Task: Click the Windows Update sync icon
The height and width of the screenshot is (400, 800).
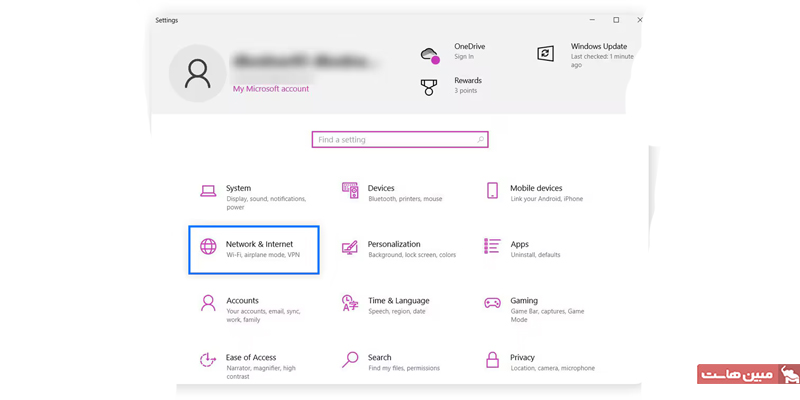Action: [545, 53]
